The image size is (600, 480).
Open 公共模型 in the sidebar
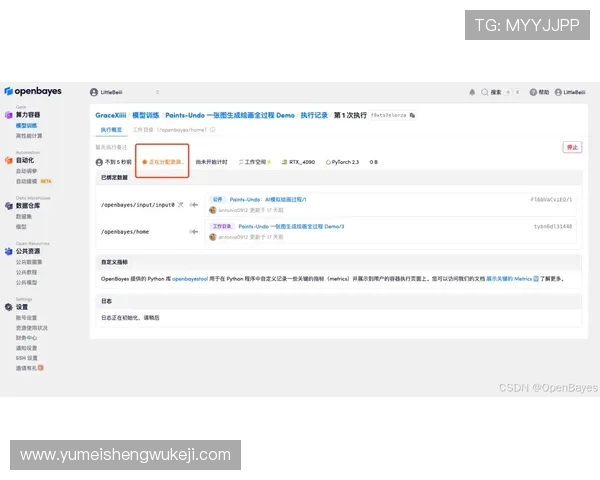26,282
